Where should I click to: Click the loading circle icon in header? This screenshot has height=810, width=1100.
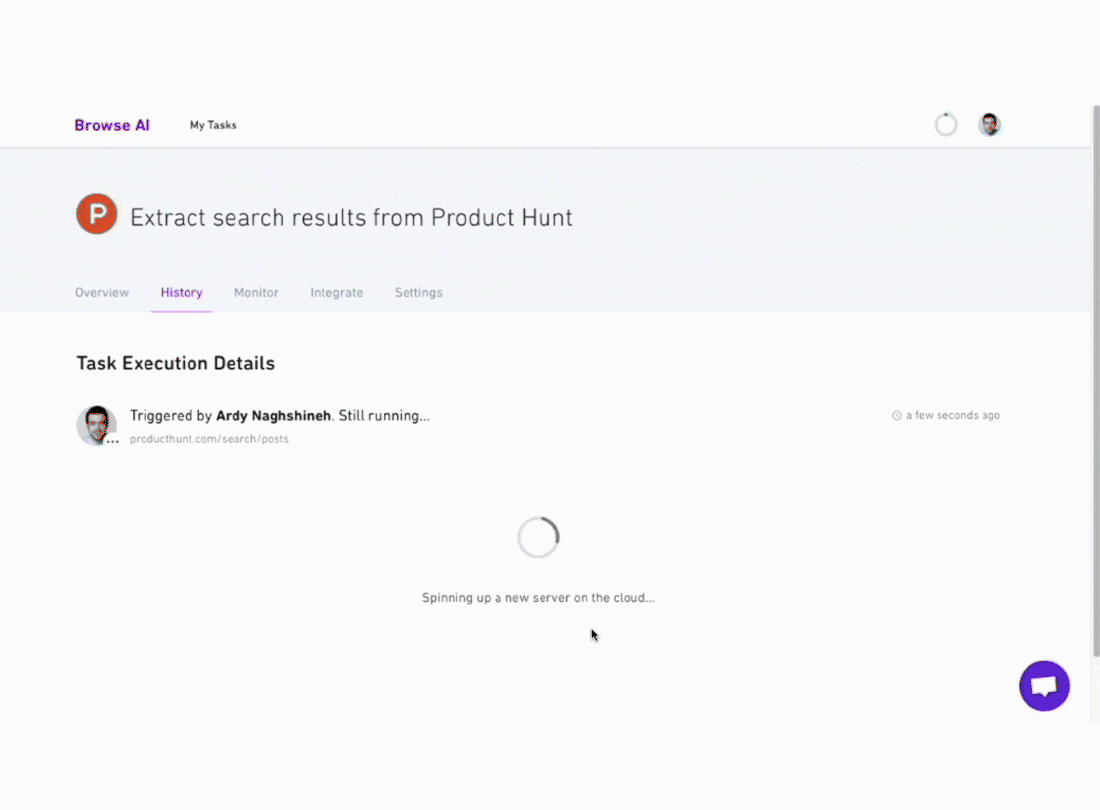click(x=946, y=125)
